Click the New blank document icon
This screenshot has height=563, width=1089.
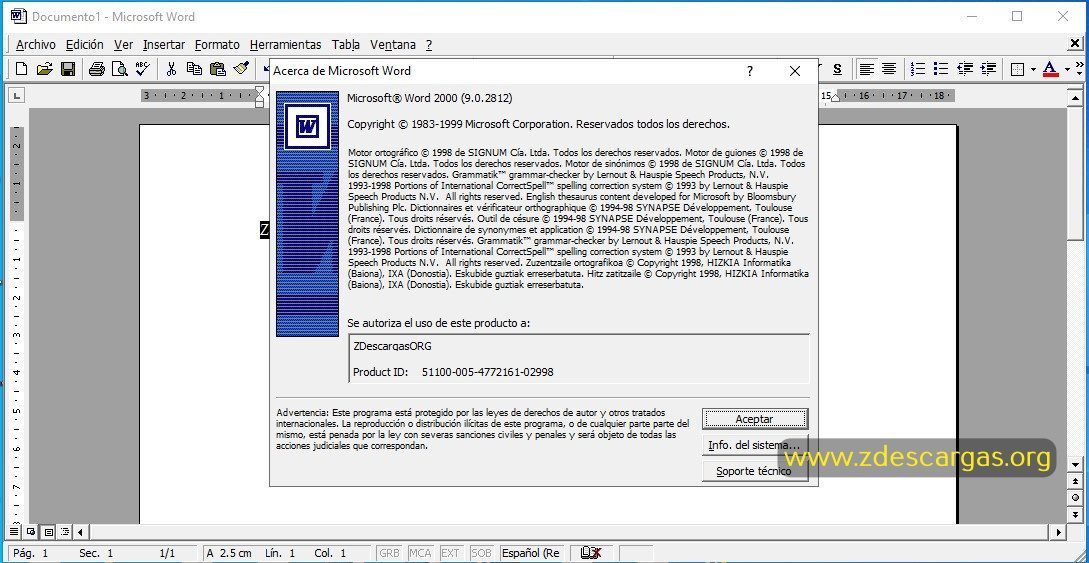22,69
